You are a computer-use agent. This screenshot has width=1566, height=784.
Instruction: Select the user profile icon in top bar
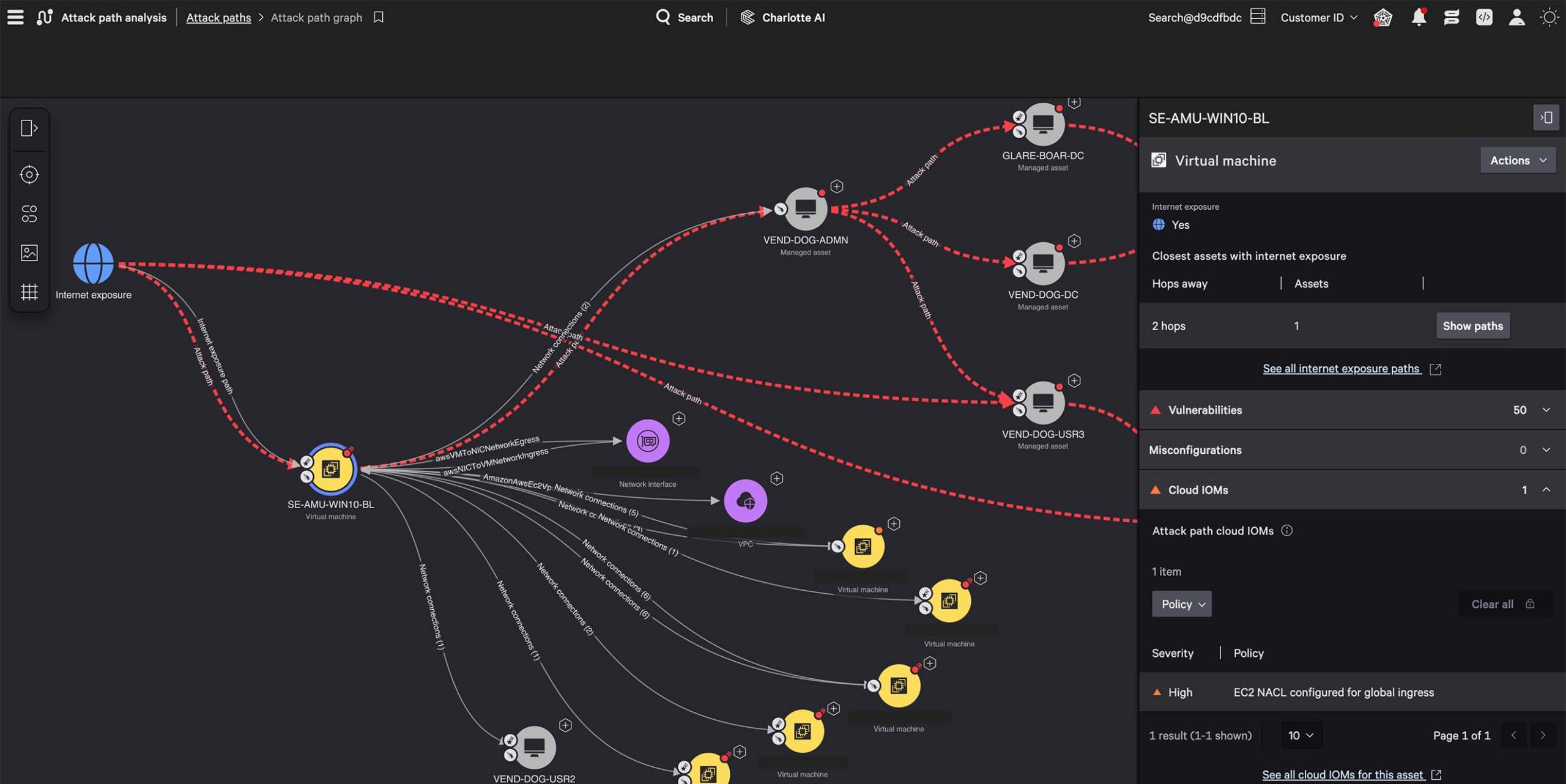point(1516,17)
